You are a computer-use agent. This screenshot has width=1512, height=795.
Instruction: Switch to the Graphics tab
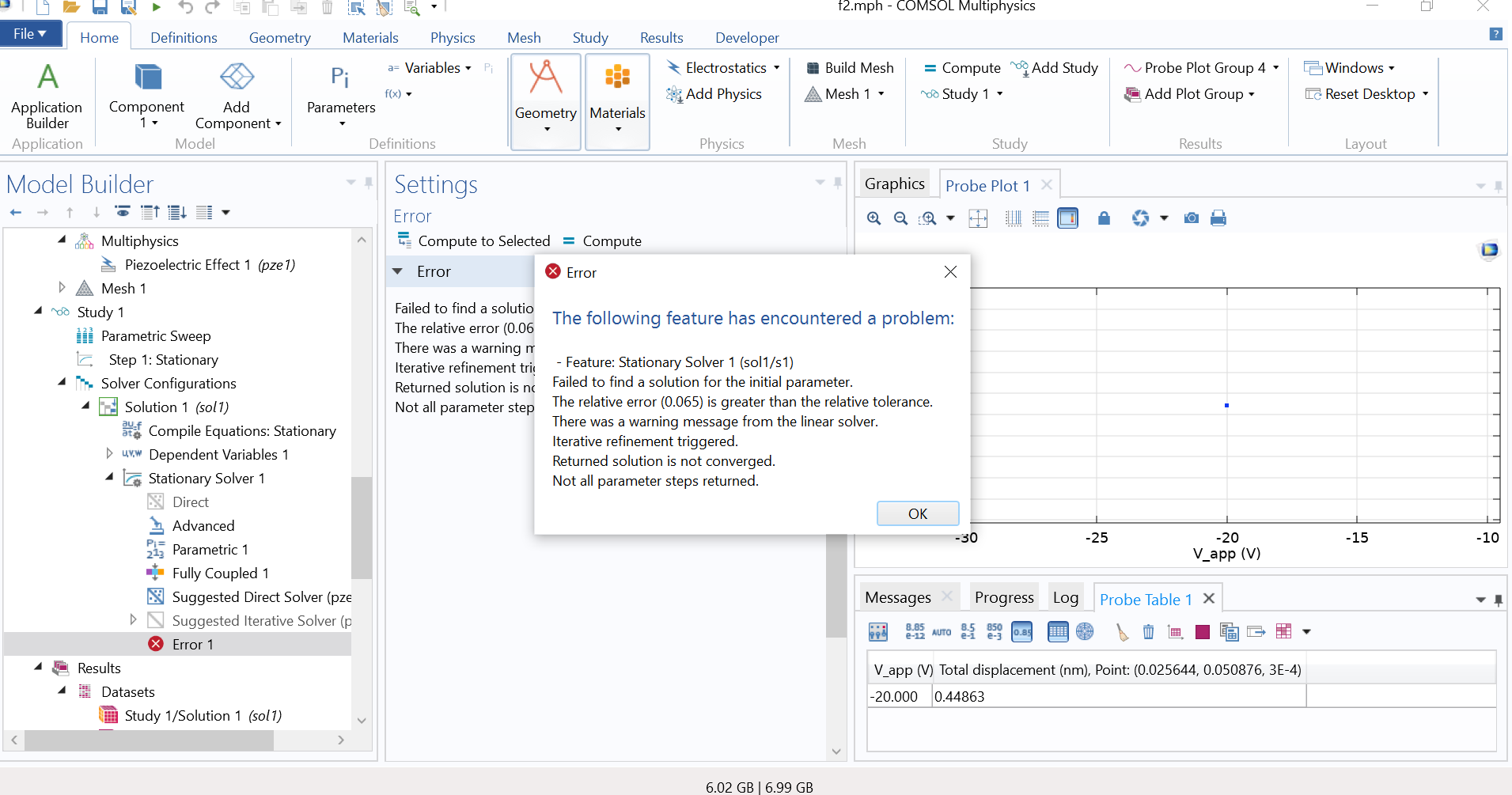click(894, 184)
